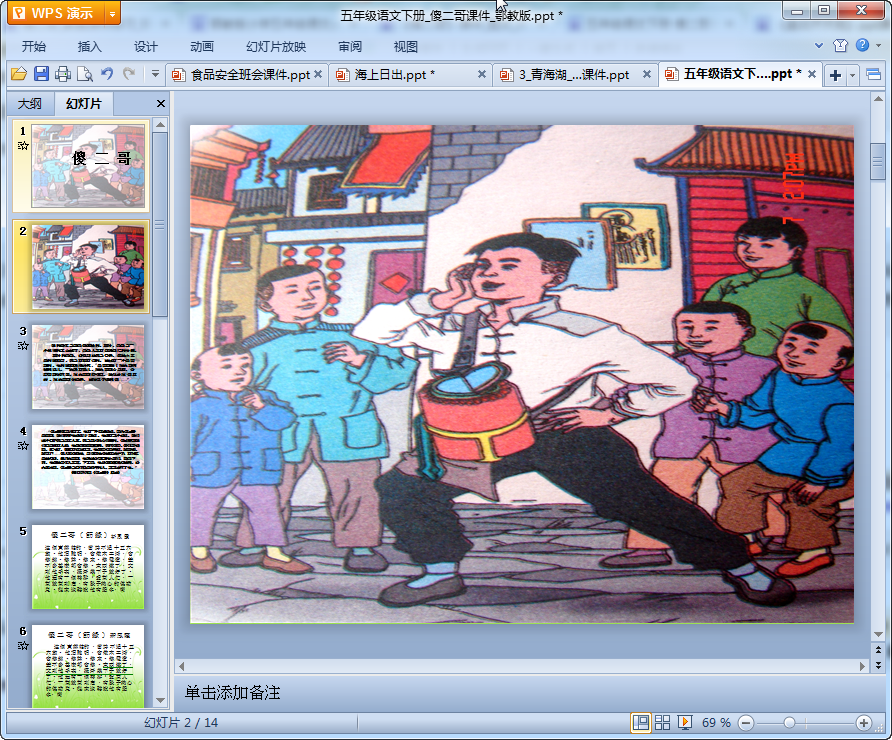This screenshot has width=892, height=740.
Task: Open the 开始 menu tab
Action: (34, 47)
